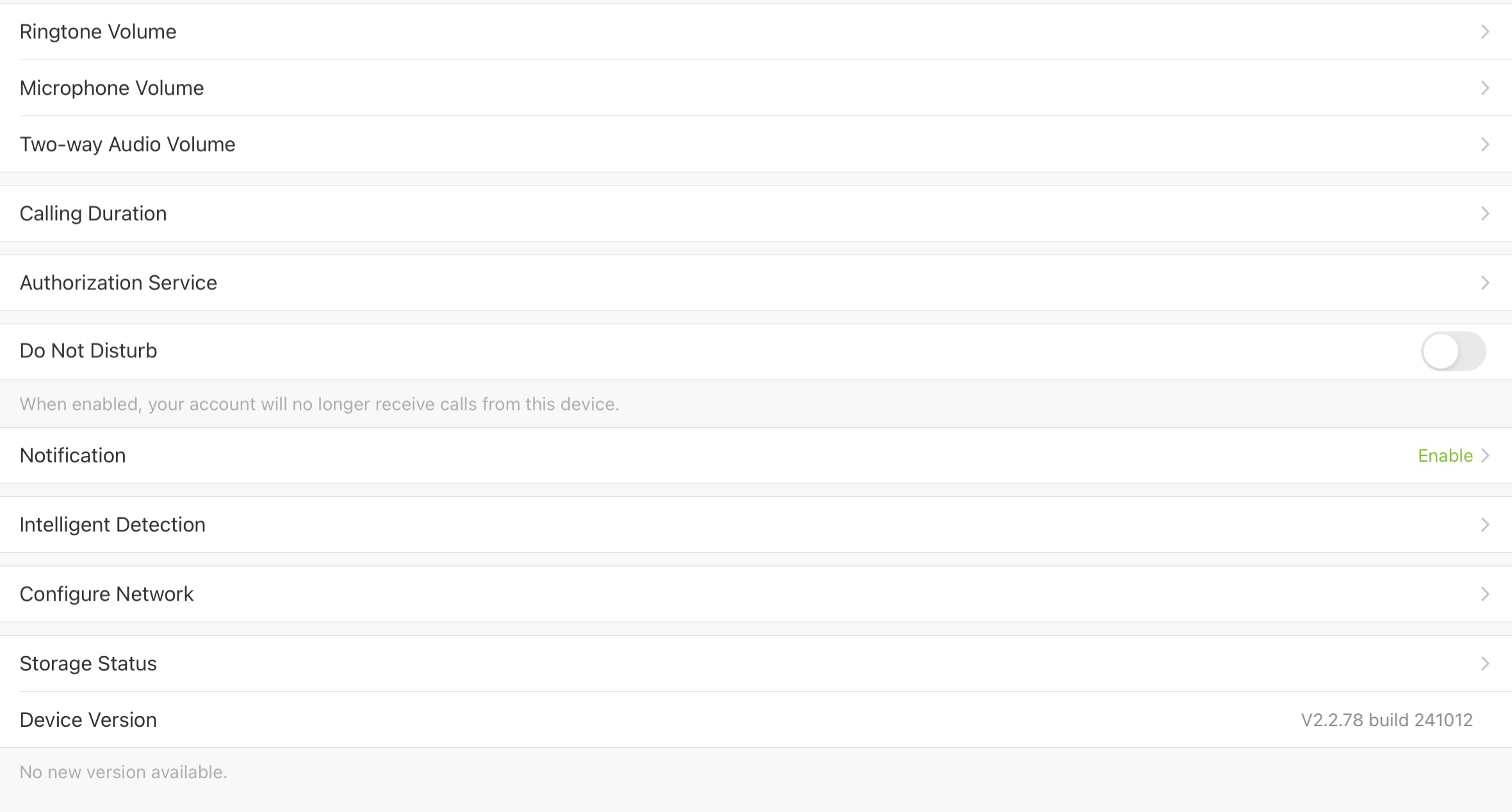Image resolution: width=1512 pixels, height=812 pixels.
Task: Open Microphone Volume settings
Action: (x=112, y=88)
